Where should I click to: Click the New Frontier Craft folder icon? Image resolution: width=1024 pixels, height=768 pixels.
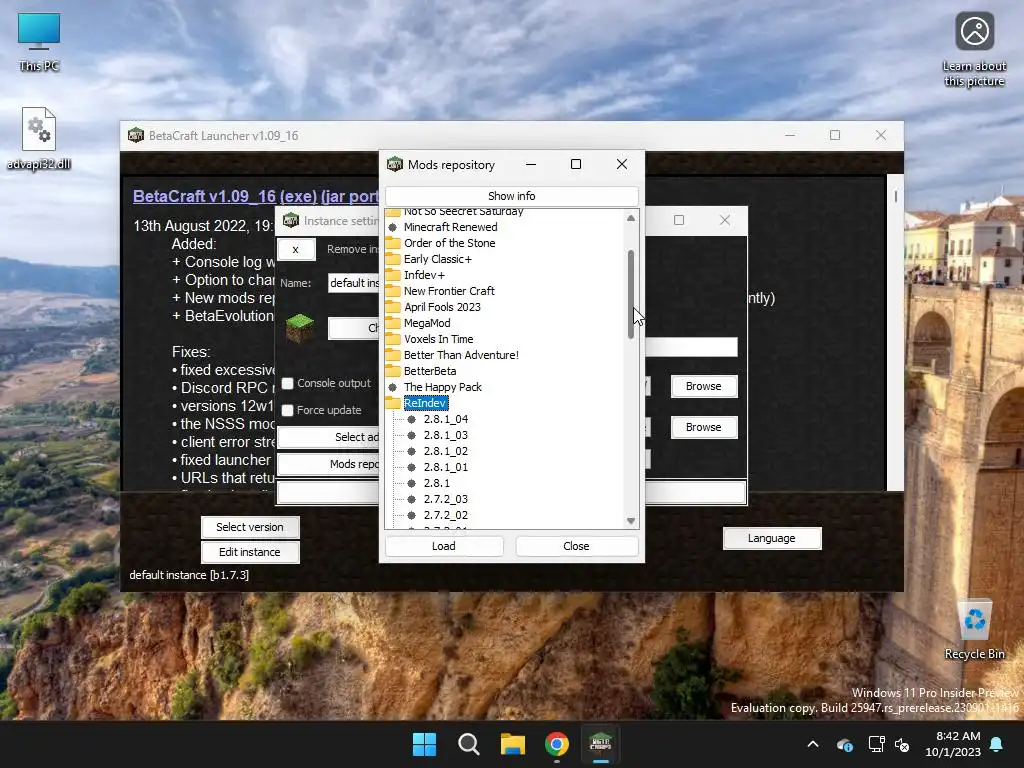pyautogui.click(x=392, y=291)
